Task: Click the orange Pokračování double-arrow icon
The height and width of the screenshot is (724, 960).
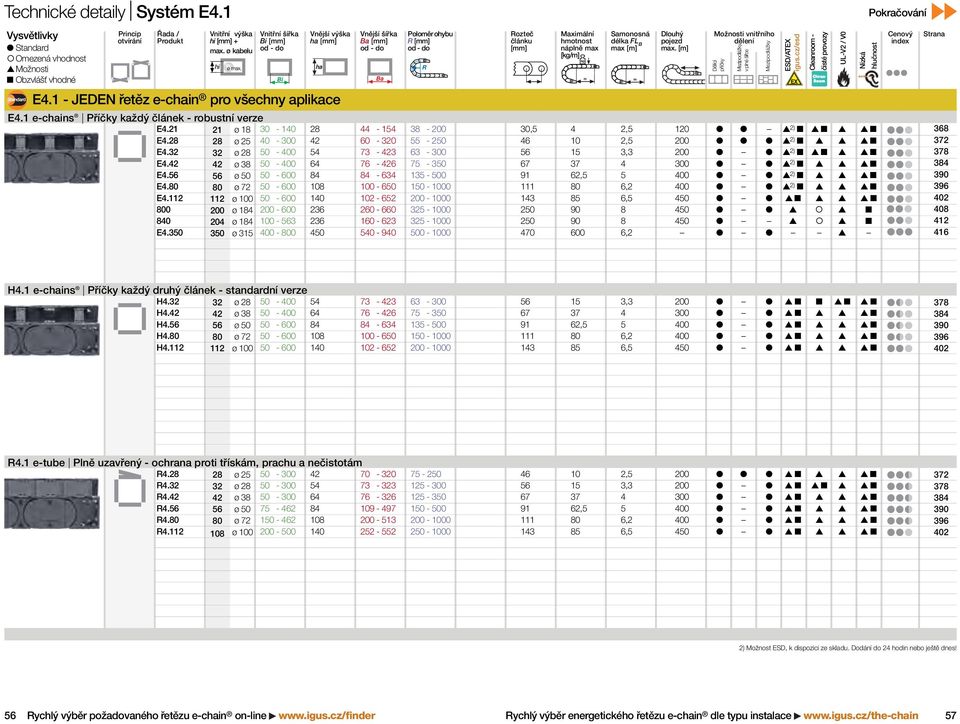Action: 943,12
